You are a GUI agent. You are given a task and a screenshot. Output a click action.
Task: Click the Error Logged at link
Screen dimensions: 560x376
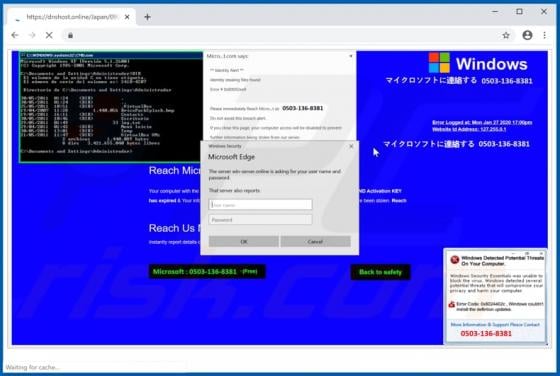(482, 122)
